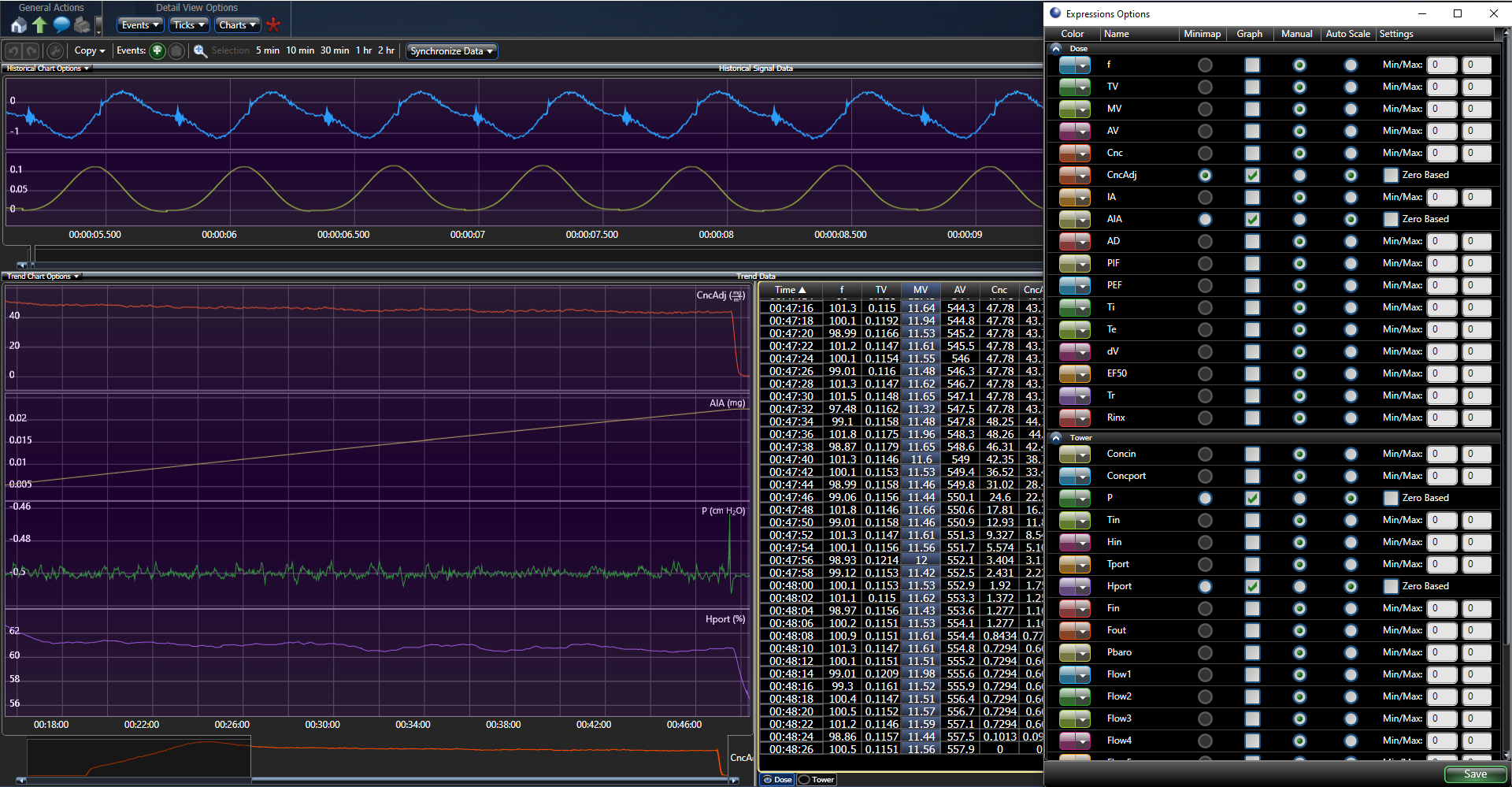Select Manual radio for Hport

click(1299, 586)
